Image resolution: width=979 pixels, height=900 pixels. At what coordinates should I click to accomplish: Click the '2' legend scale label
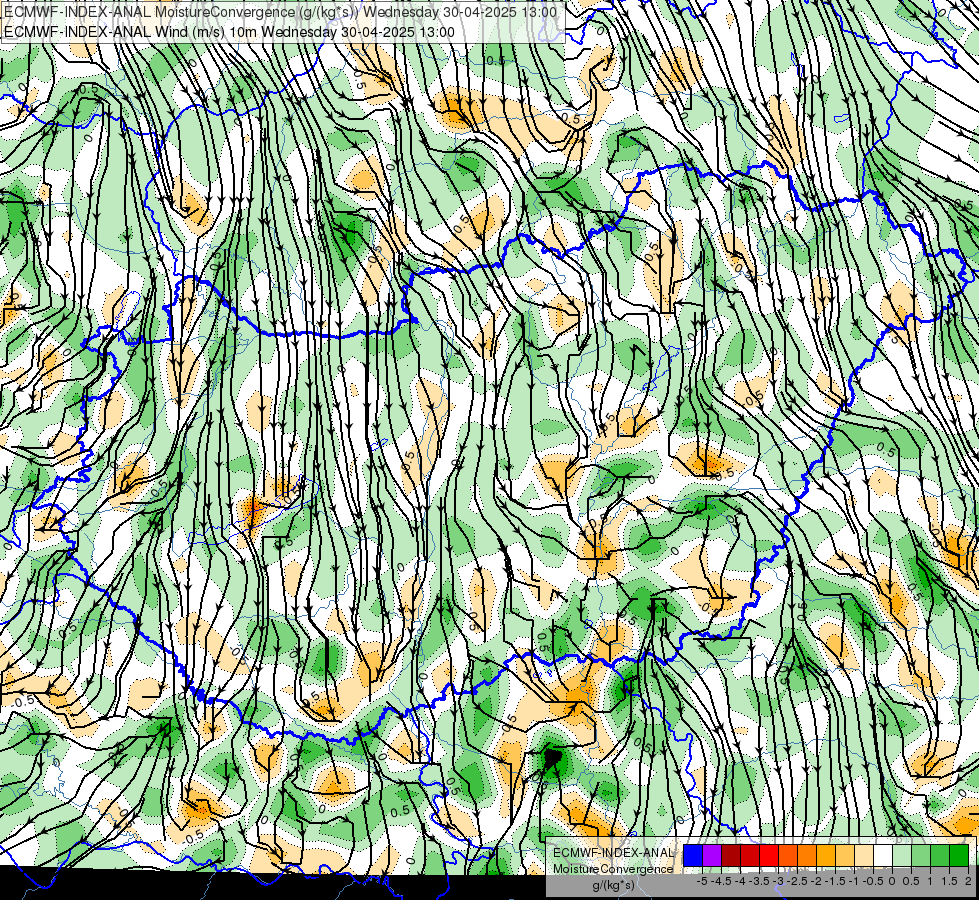968,881
